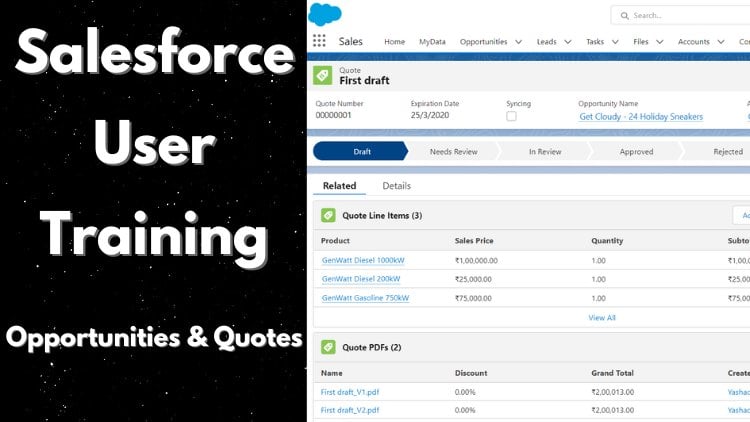
Task: Click the Quote Line Items section icon
Action: click(x=327, y=215)
